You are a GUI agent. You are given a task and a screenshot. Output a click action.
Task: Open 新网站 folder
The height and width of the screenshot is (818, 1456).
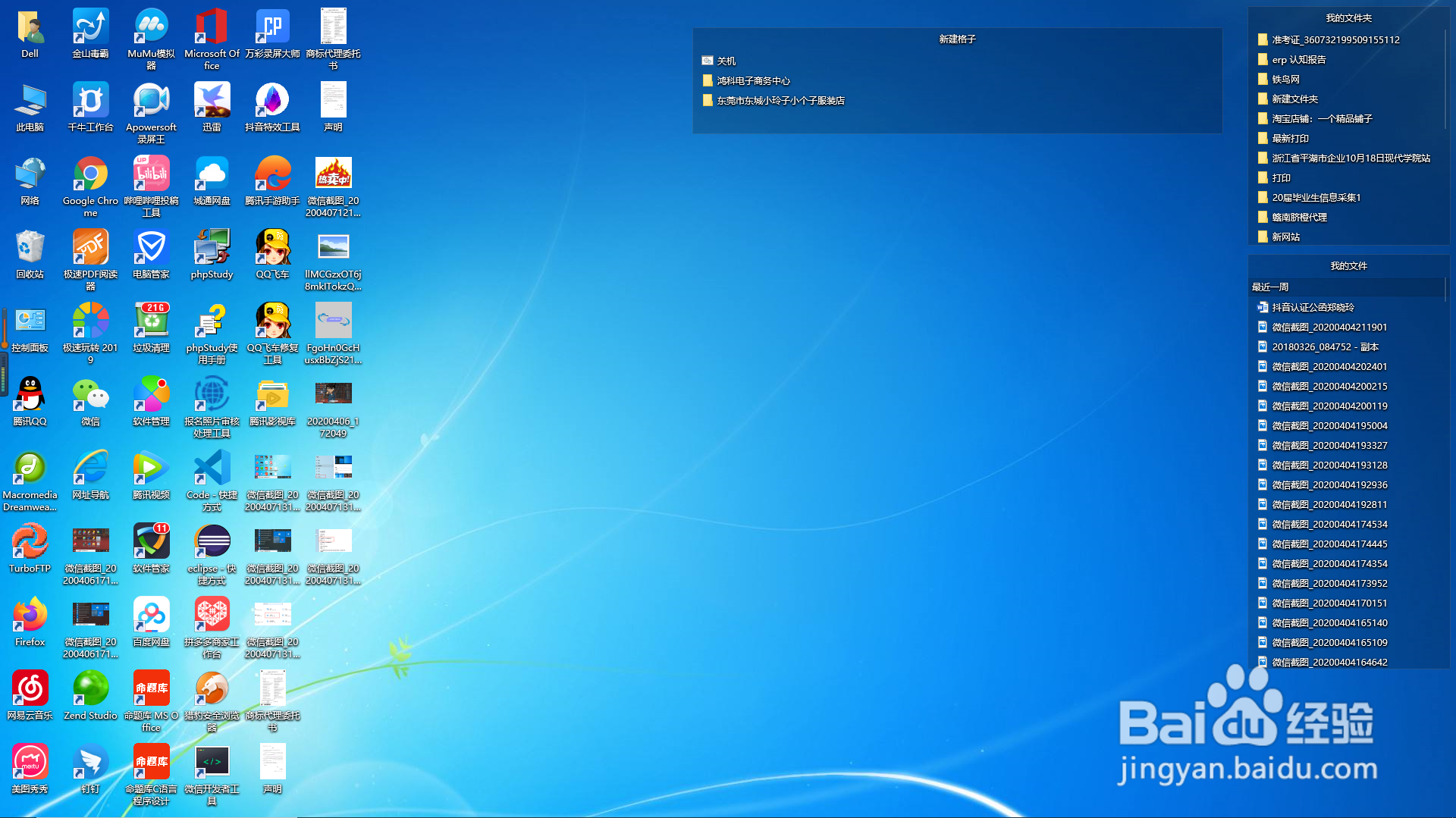(1279, 237)
